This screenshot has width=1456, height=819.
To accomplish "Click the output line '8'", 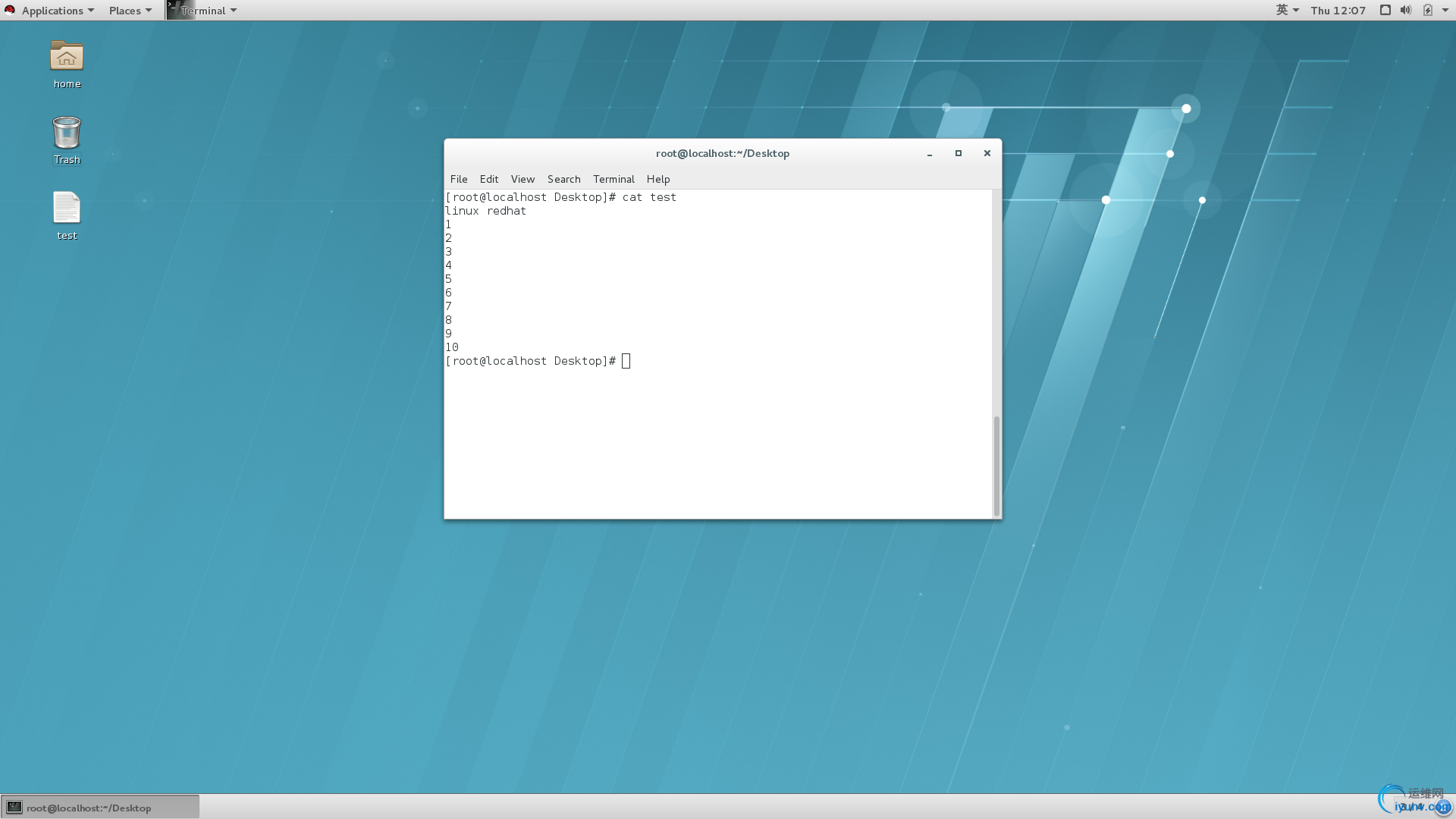I will (x=448, y=320).
